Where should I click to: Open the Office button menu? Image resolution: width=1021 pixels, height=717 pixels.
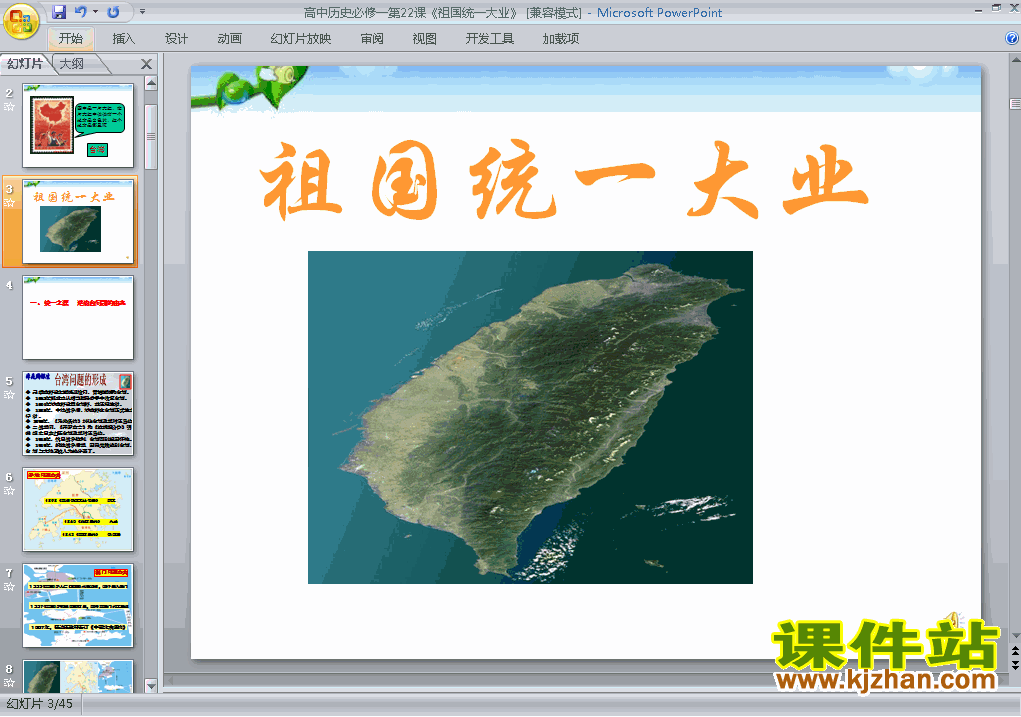coord(21,21)
